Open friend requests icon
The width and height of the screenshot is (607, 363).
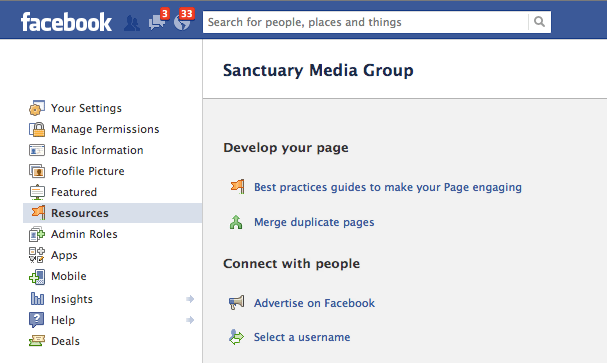[132, 23]
